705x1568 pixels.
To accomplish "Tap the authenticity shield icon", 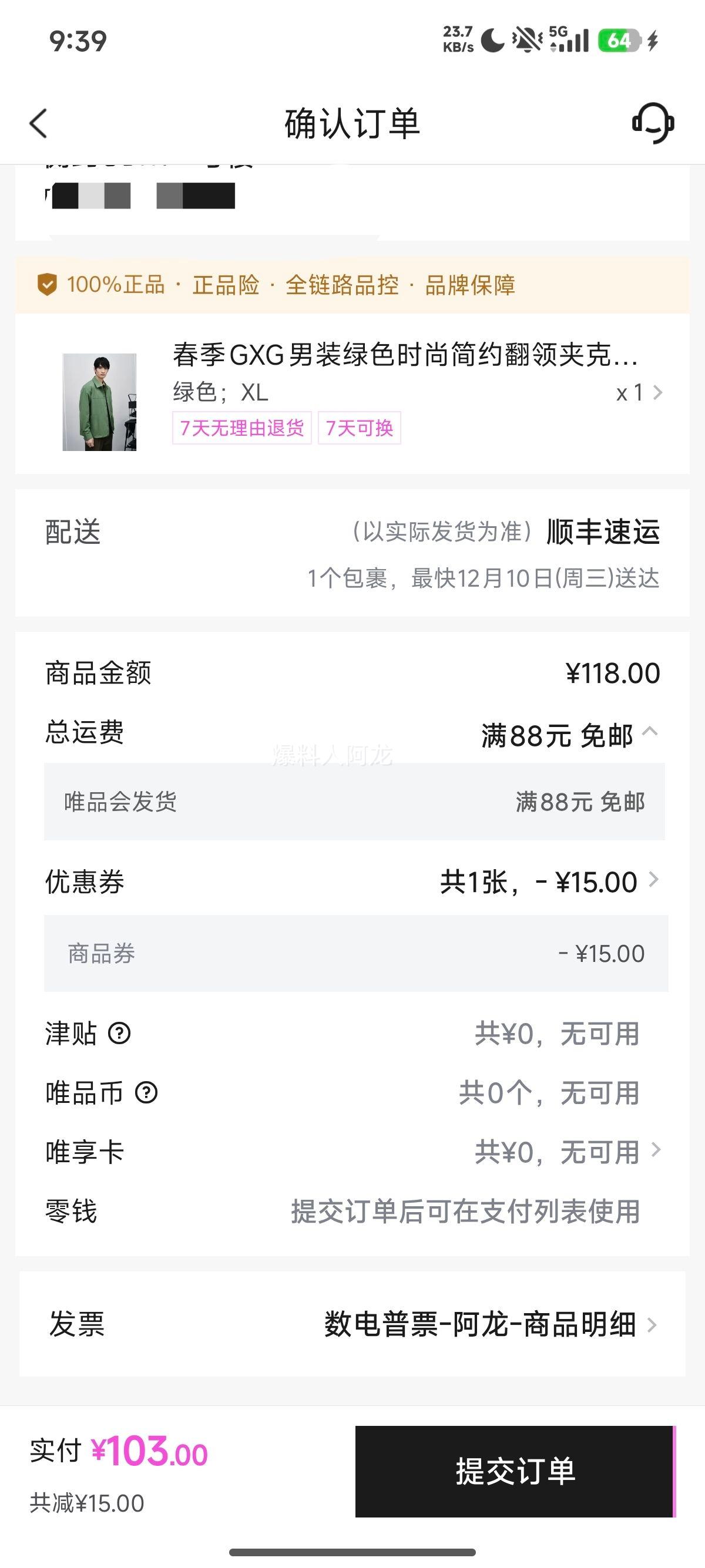I will click(47, 284).
